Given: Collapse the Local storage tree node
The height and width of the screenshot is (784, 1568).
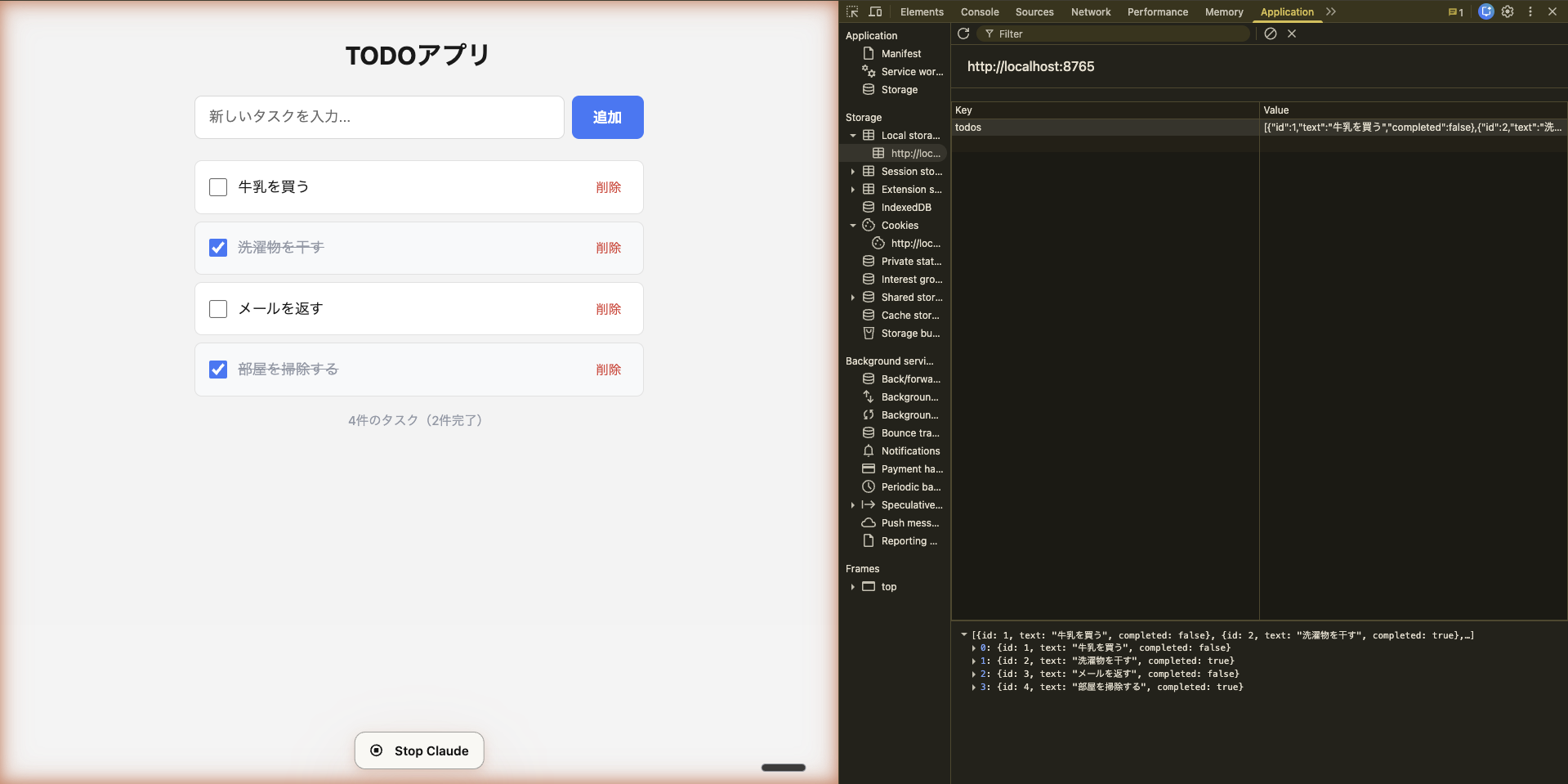Looking at the screenshot, I should pyautogui.click(x=853, y=136).
